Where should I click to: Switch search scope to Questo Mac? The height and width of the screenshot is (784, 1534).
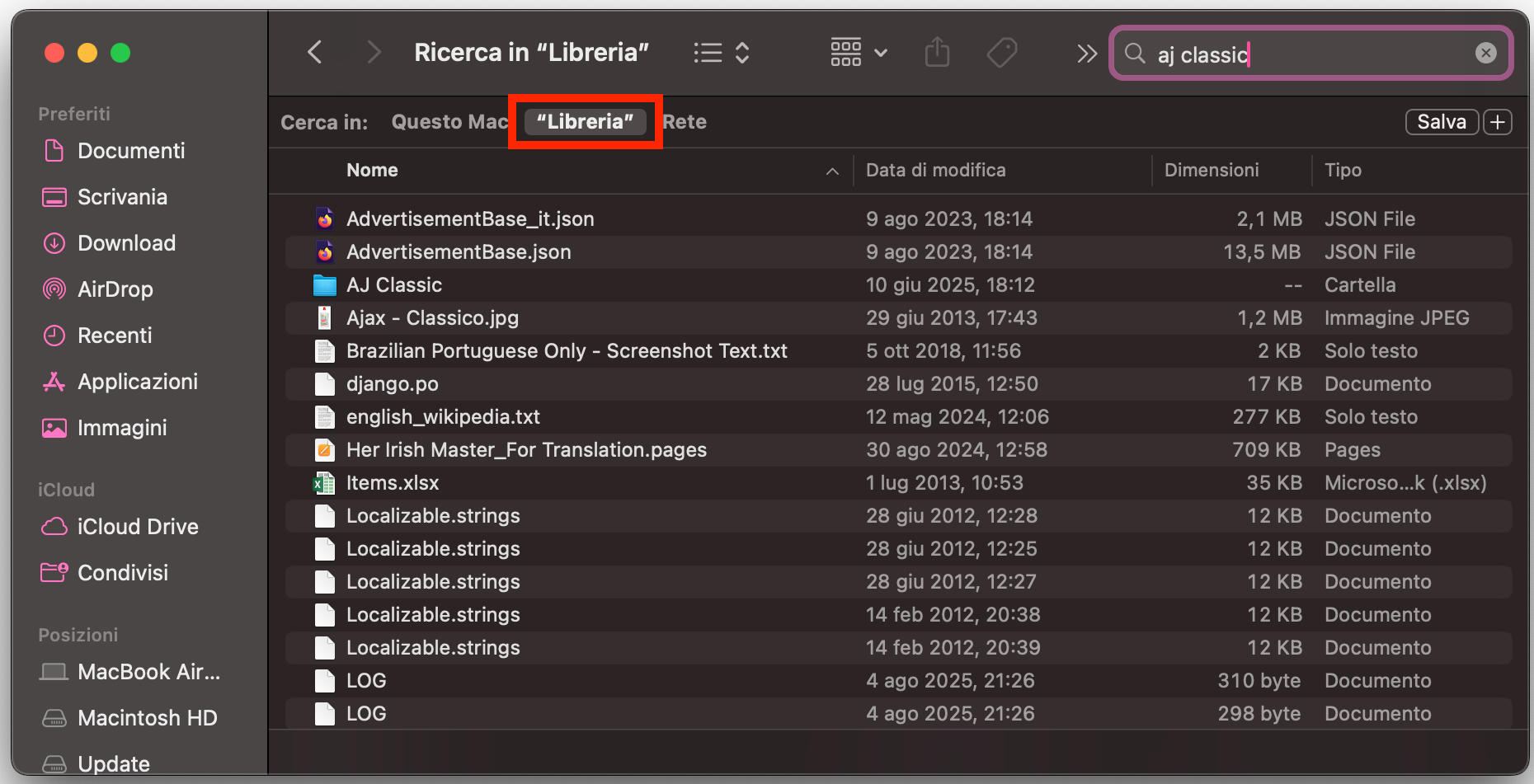[x=449, y=122]
